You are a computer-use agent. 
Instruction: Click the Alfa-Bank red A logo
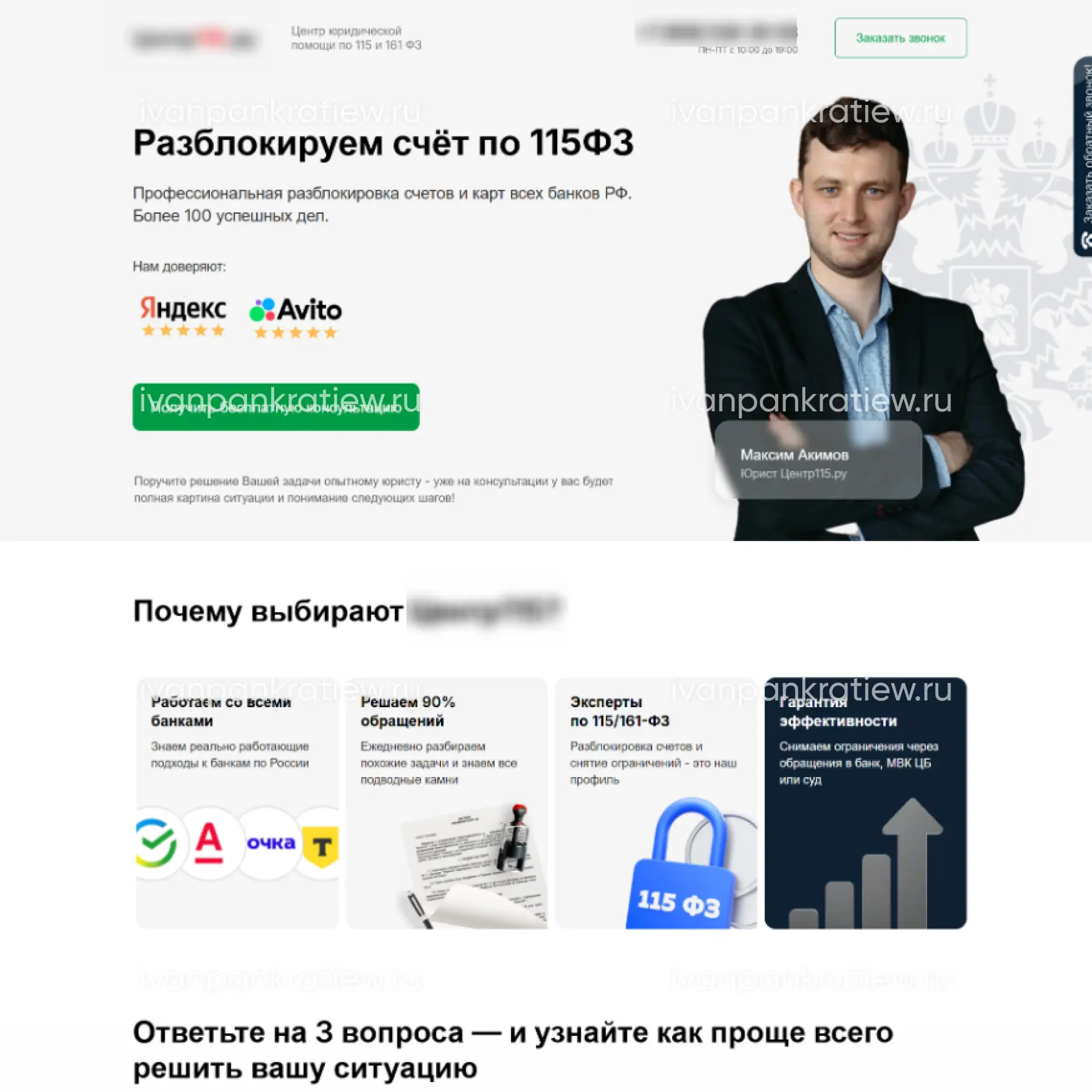pyautogui.click(x=209, y=842)
